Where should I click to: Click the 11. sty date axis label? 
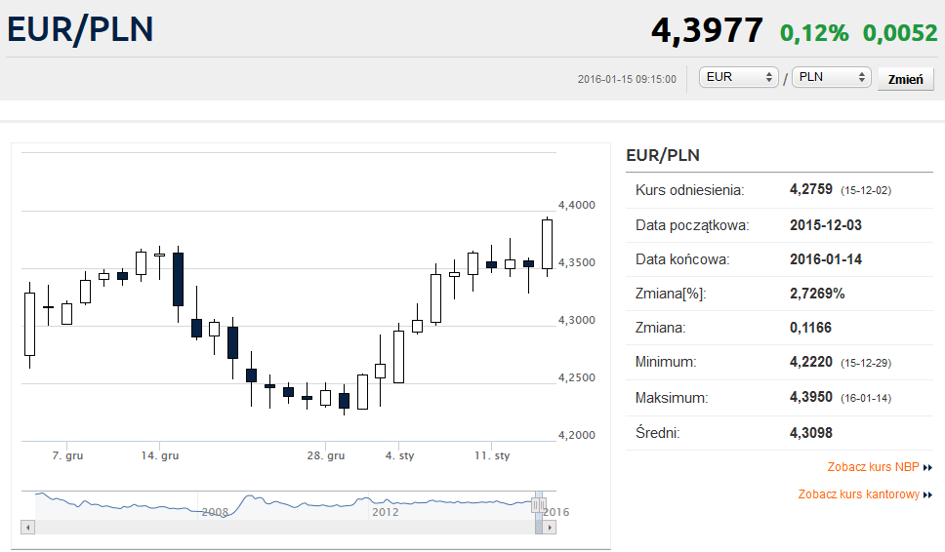[x=492, y=456]
